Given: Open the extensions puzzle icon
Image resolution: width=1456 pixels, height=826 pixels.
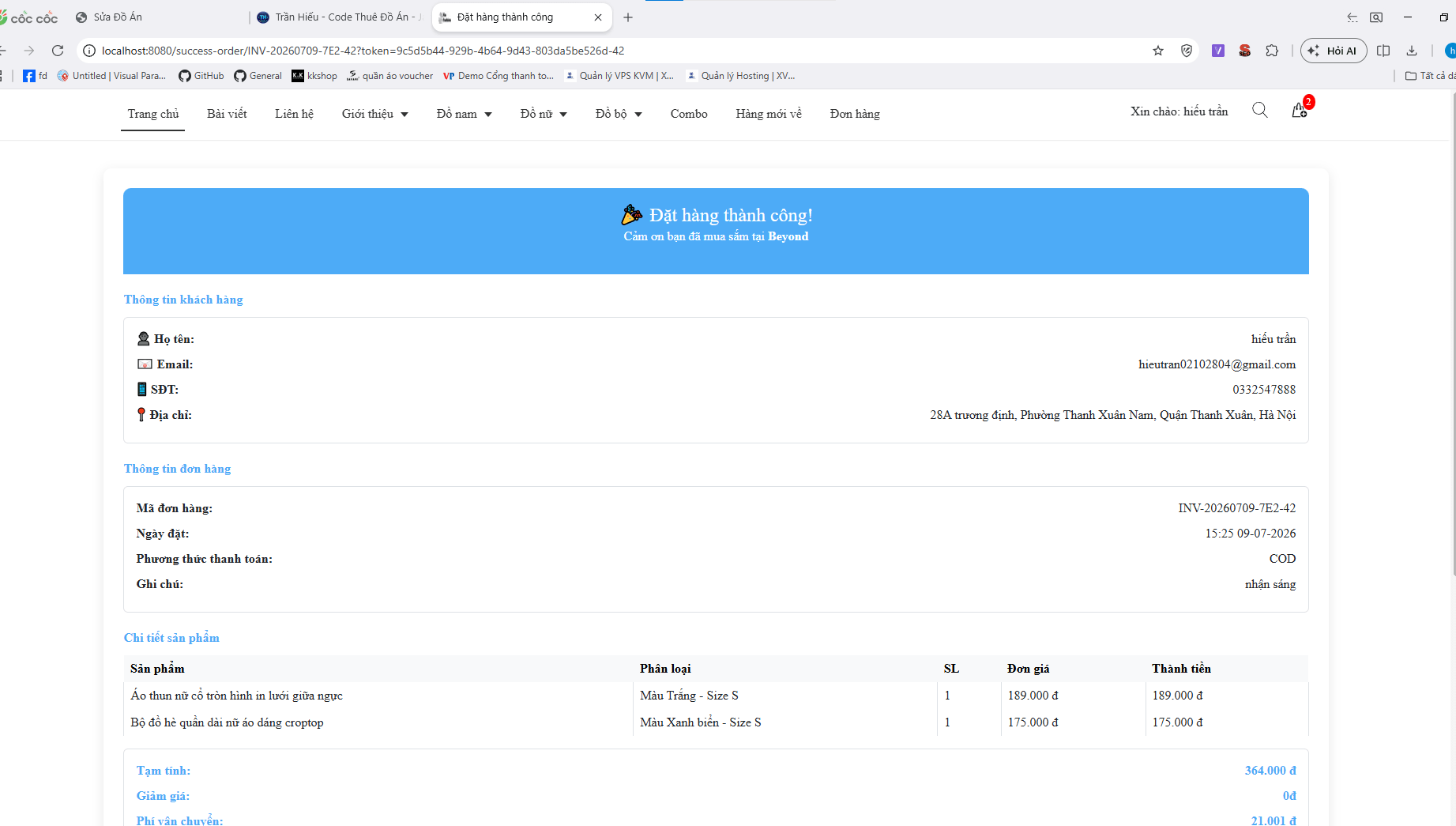Looking at the screenshot, I should click(x=1272, y=51).
